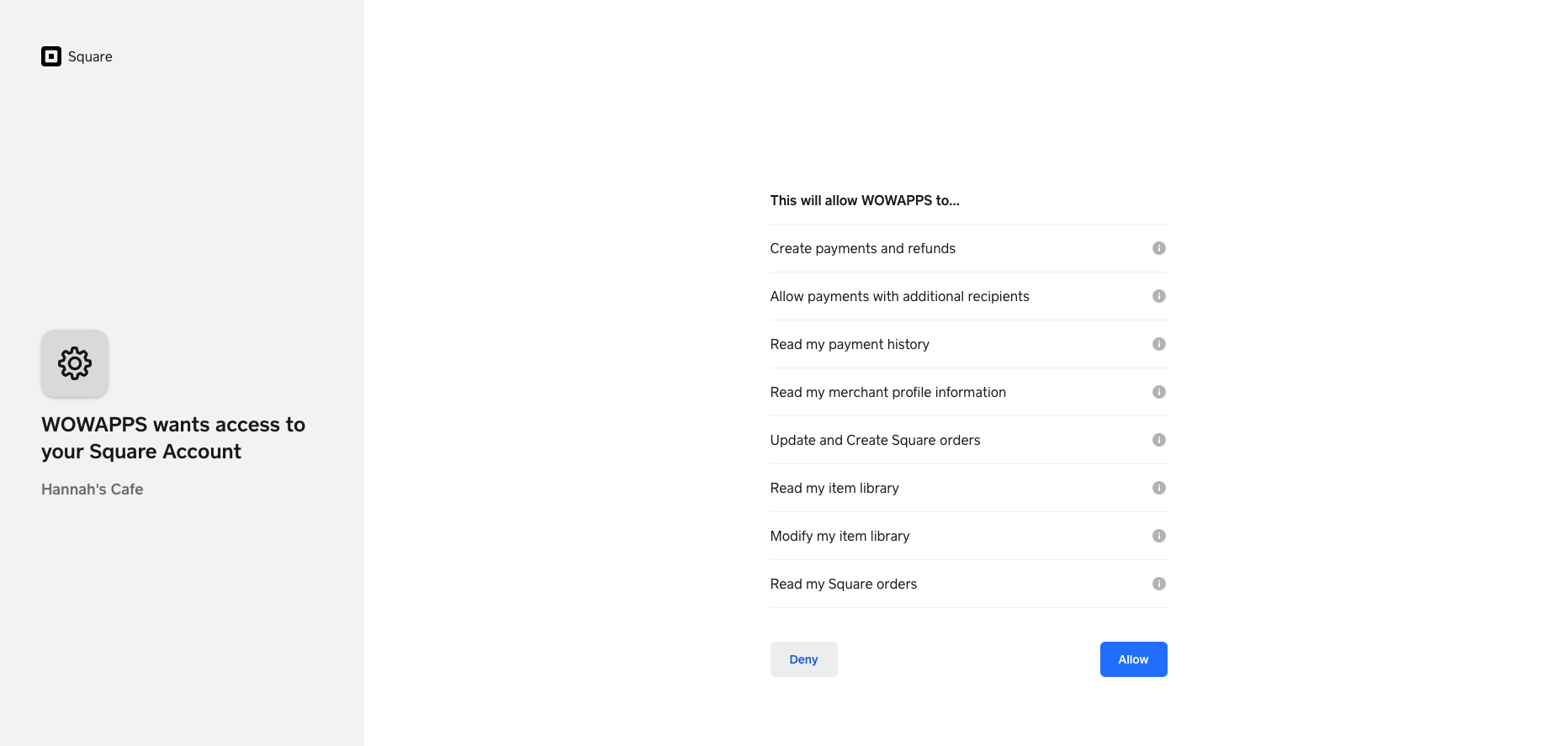Click Update and Create Square orders text
Screen dimensions: 1568x746
tap(875, 440)
